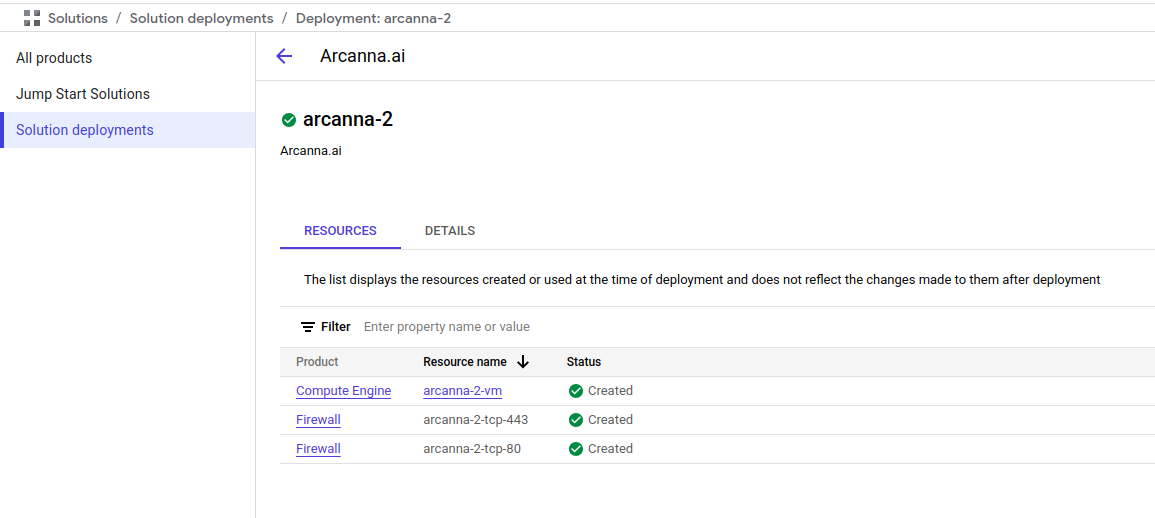
Task: Go to Solution deployments breadcrumb
Action: [x=201, y=18]
